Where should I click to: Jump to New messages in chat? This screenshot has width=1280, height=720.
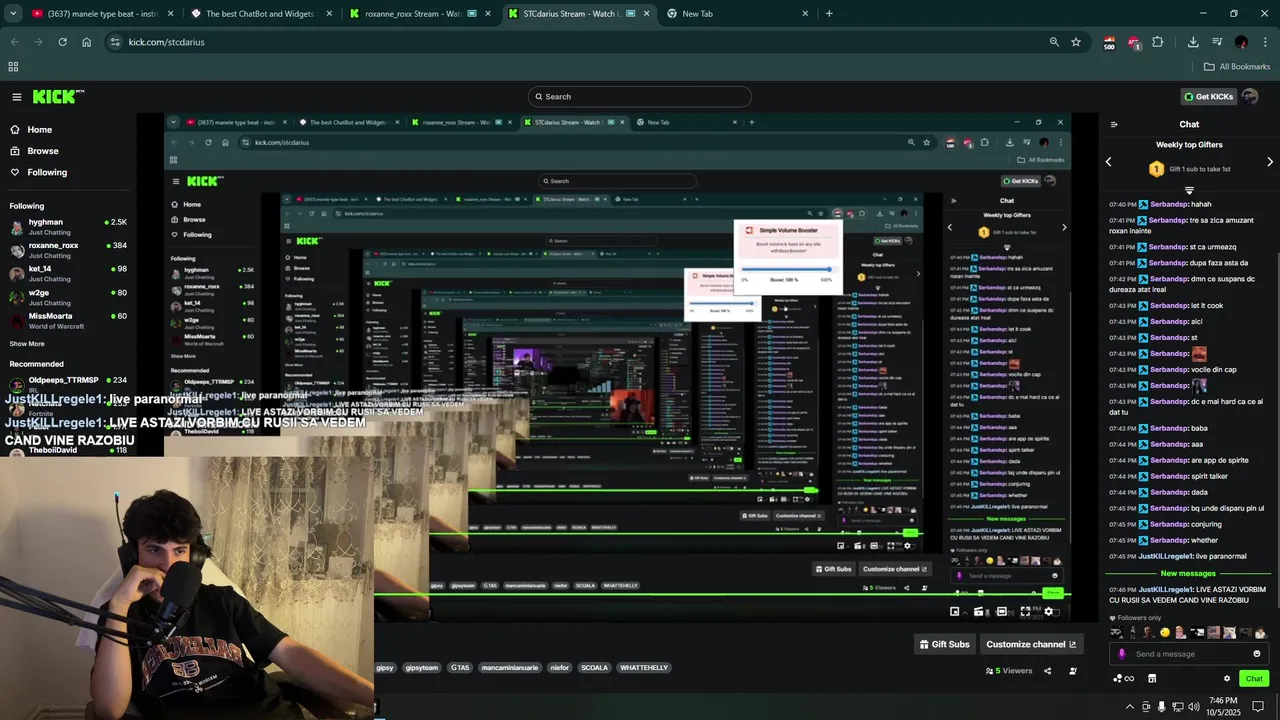click(x=1188, y=574)
